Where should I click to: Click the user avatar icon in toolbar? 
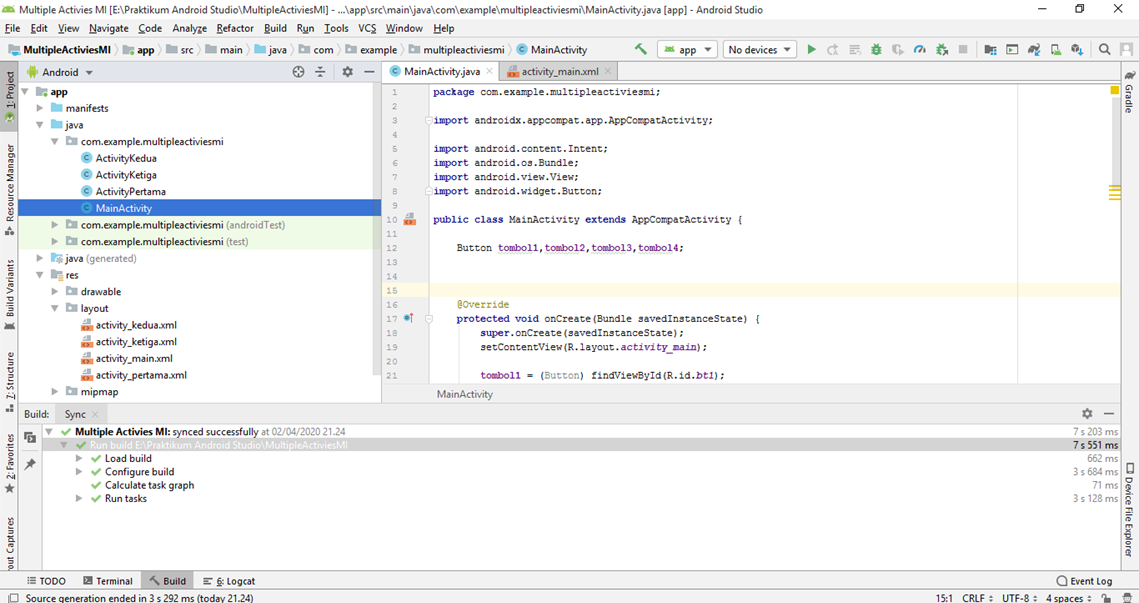click(x=1126, y=49)
